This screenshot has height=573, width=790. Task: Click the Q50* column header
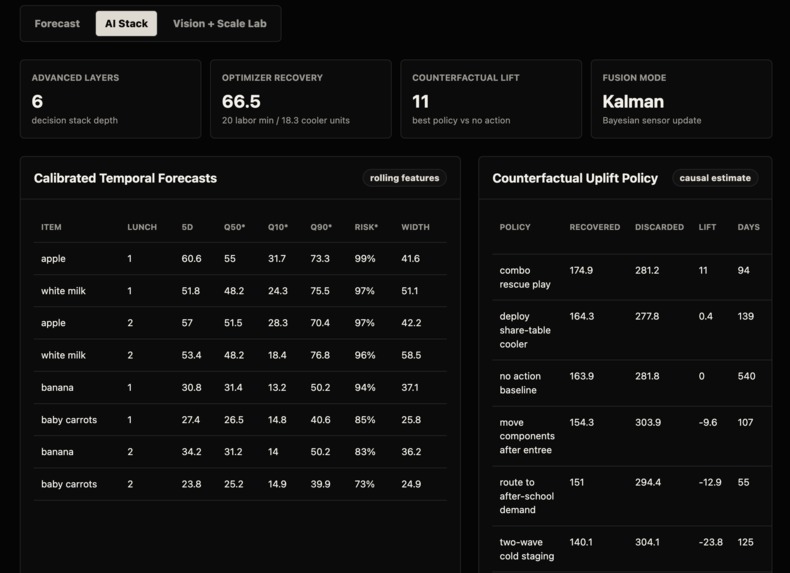click(235, 227)
